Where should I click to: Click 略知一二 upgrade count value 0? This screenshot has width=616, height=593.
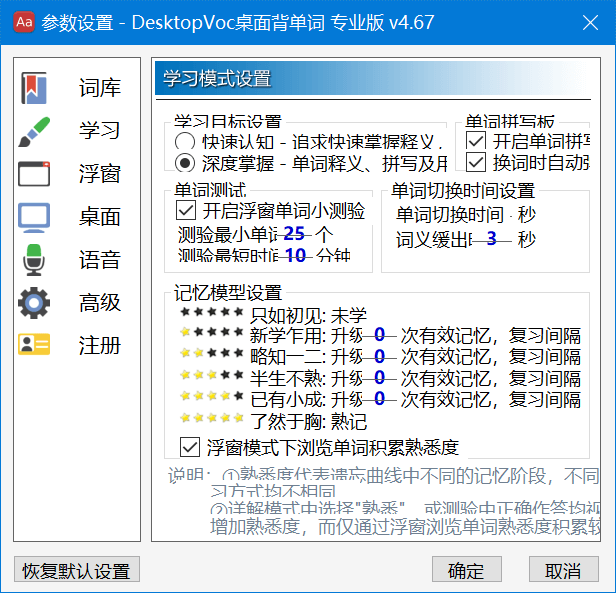[x=380, y=356]
